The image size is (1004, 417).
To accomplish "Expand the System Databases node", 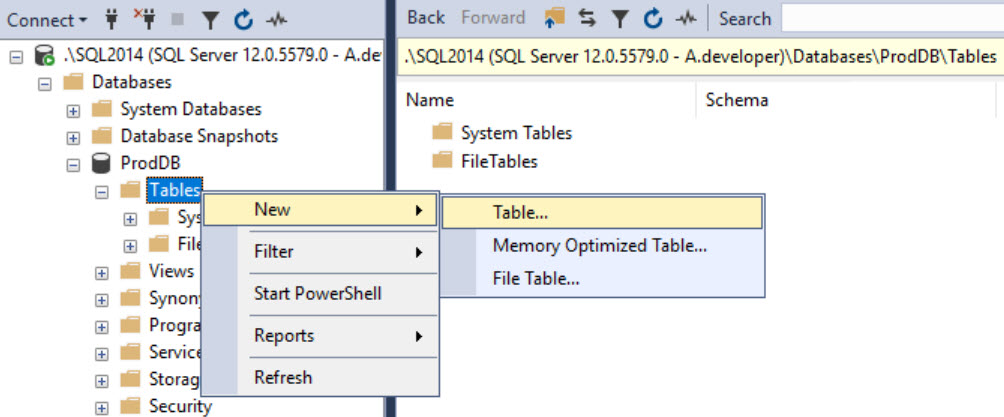I will pyautogui.click(x=73, y=111).
